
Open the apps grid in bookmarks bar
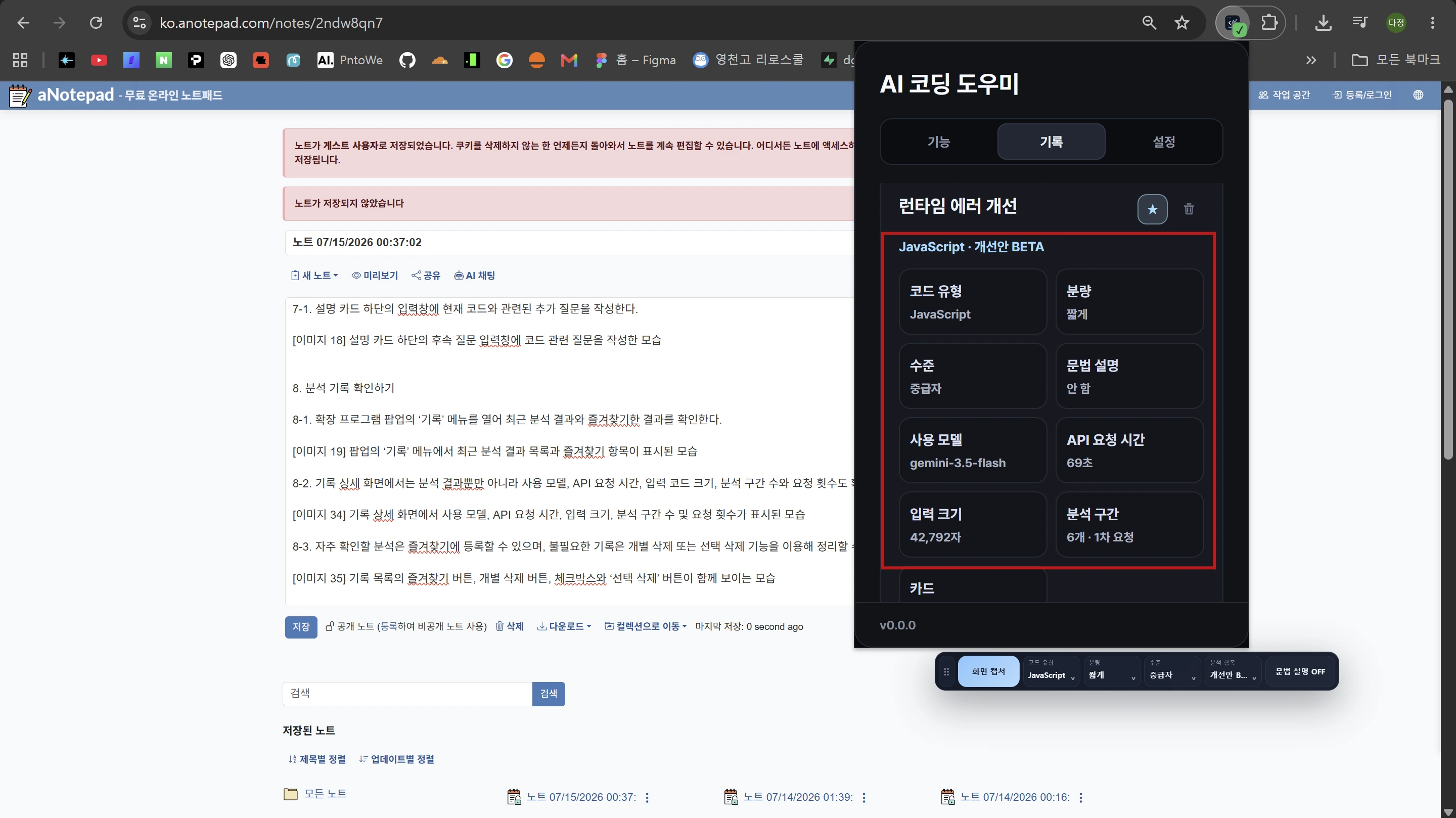pos(20,60)
